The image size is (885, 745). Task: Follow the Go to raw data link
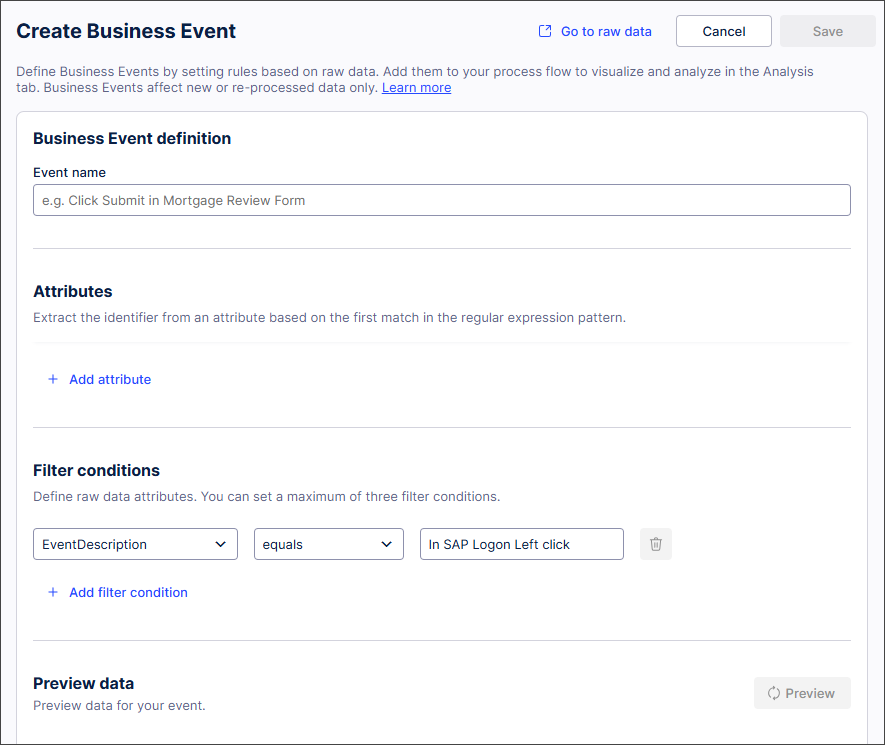click(606, 31)
